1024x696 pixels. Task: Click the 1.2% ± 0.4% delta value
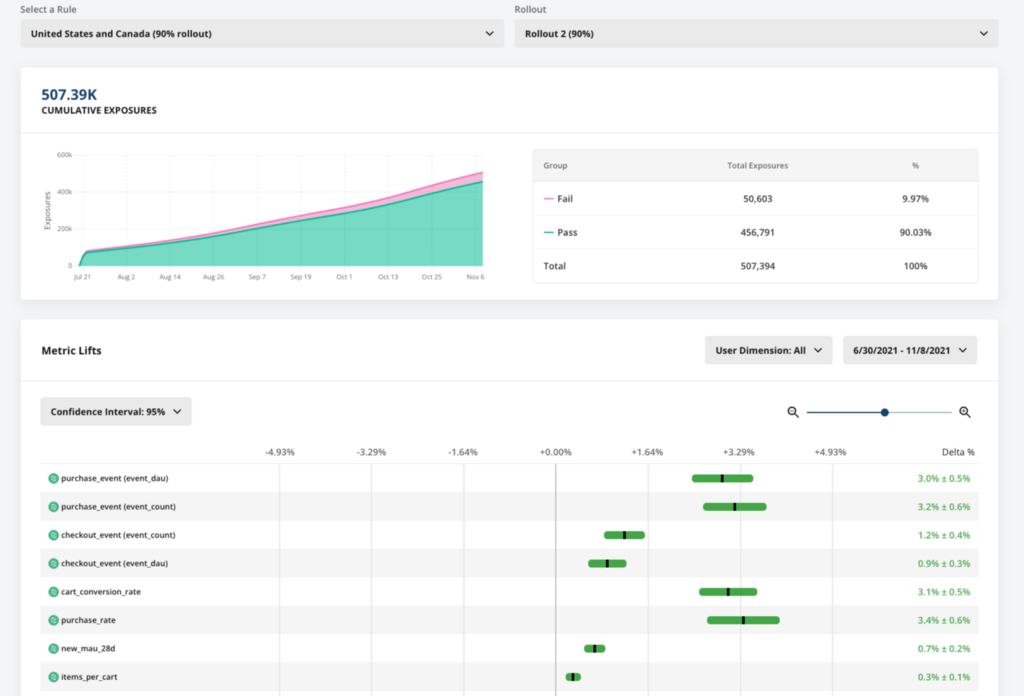point(944,535)
